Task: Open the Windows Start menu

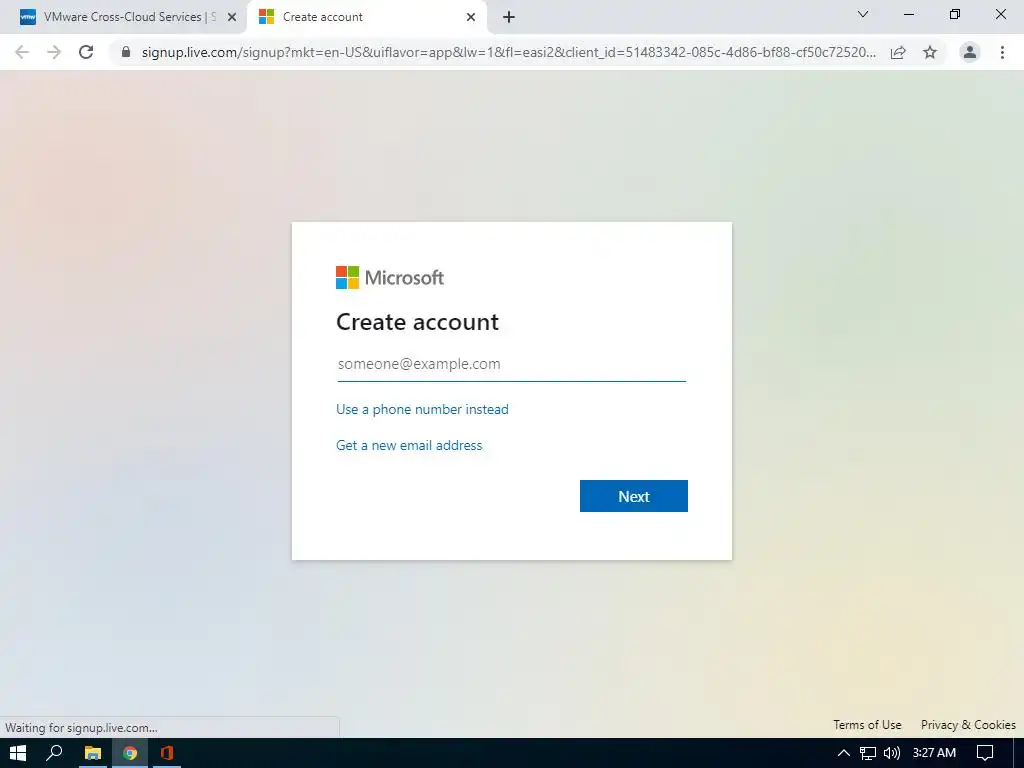Action: (18, 753)
